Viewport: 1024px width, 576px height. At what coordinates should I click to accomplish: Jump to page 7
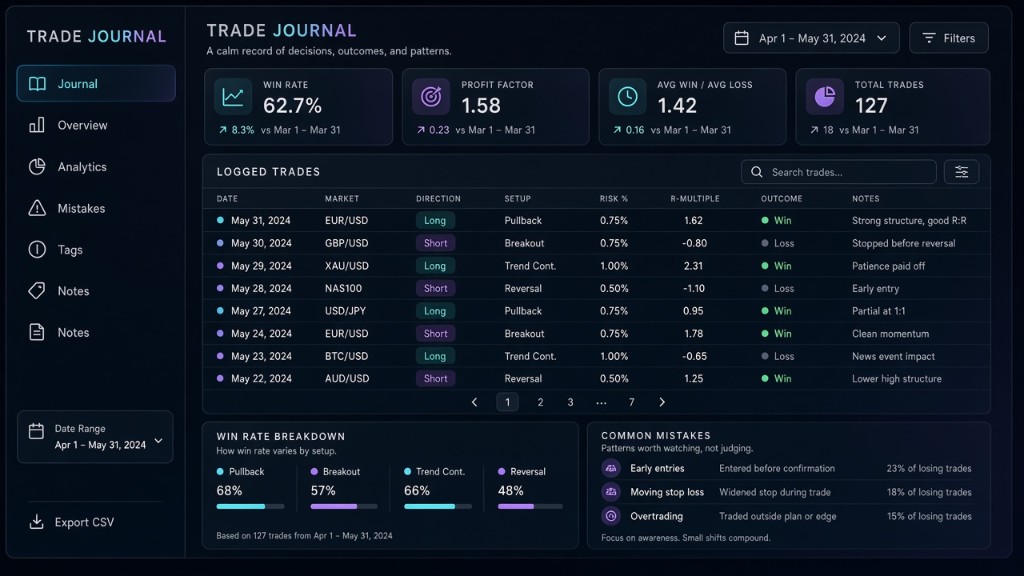pos(632,402)
